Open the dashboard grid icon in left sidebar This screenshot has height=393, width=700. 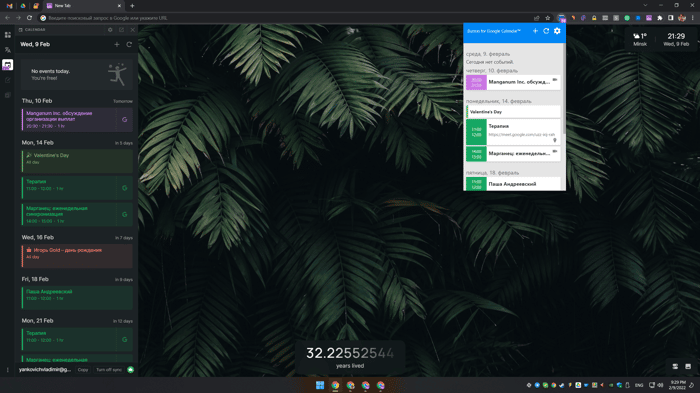(8, 35)
